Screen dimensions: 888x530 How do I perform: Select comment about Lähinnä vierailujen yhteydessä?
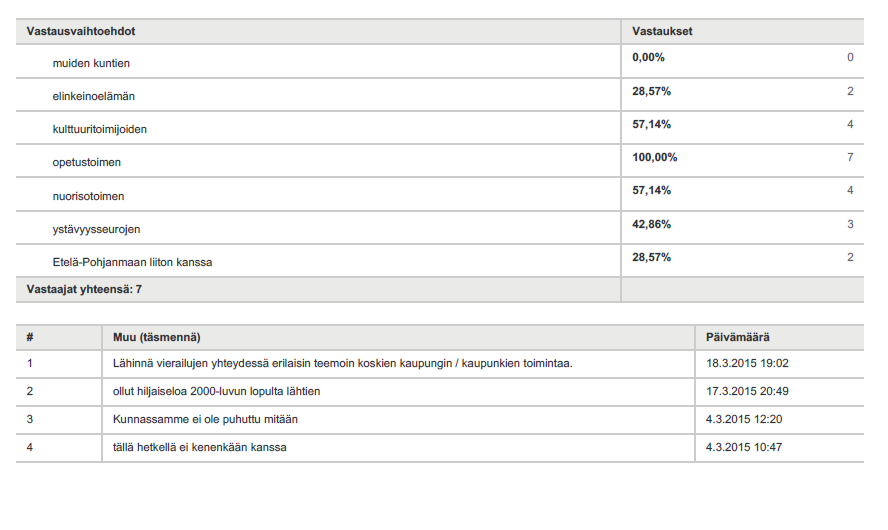[x=343, y=364]
